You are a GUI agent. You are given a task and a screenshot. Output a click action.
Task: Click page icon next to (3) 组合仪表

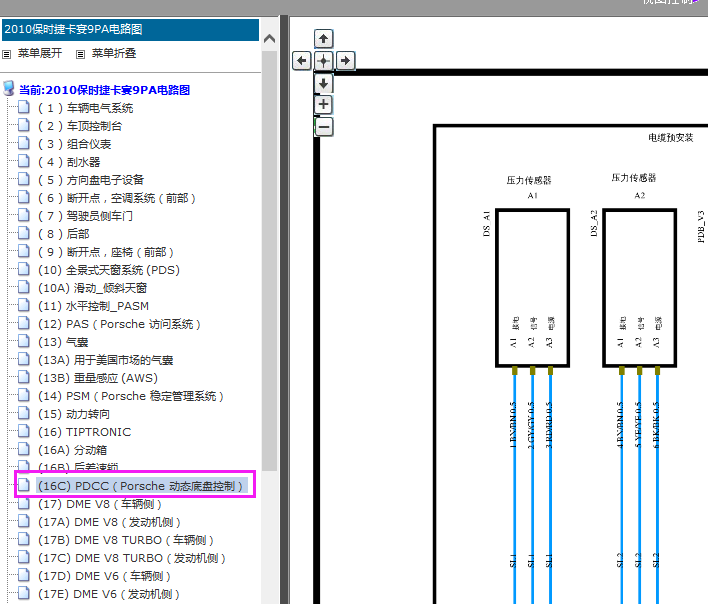(24, 143)
